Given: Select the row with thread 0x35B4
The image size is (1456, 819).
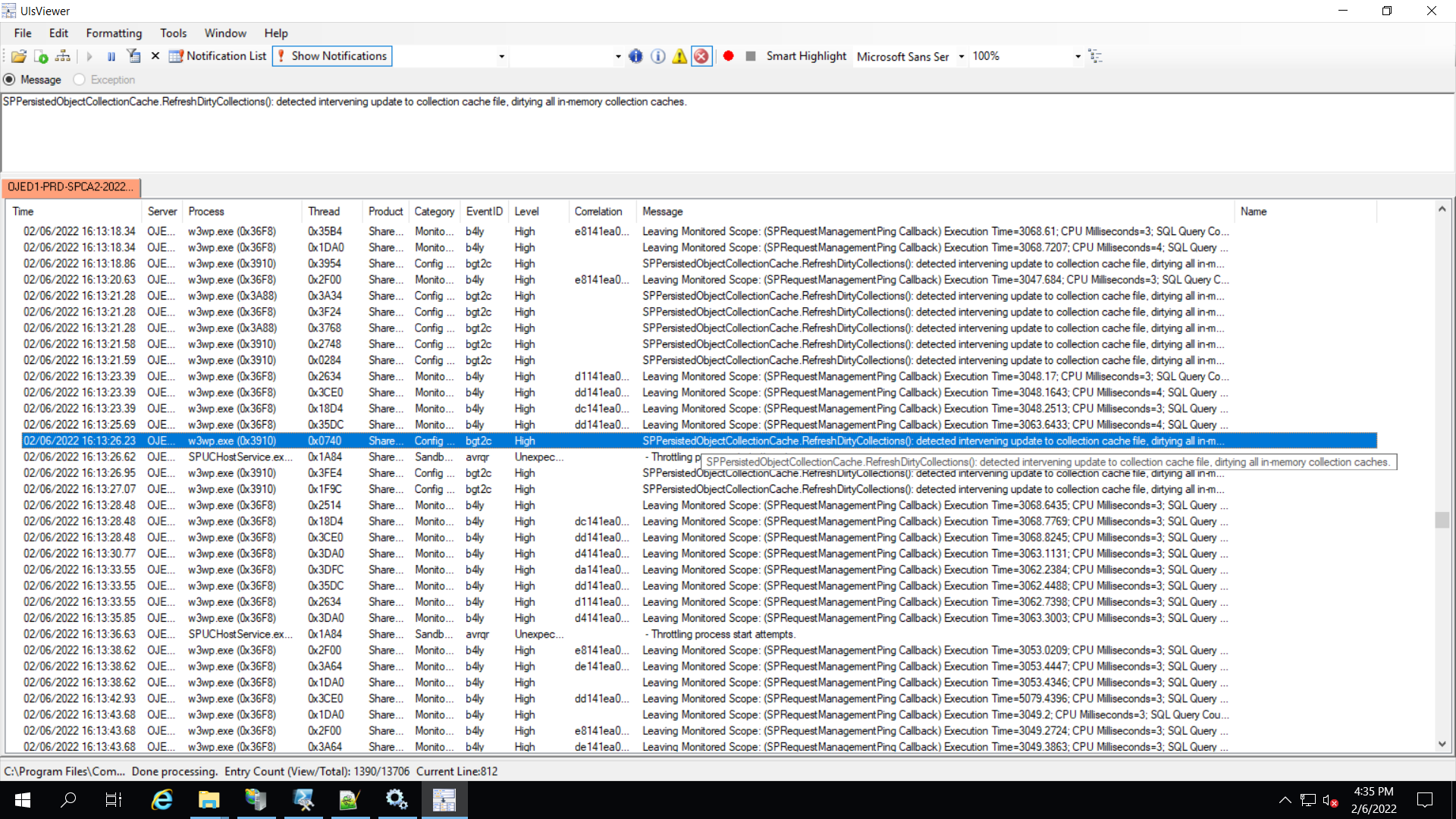Looking at the screenshot, I should coord(698,231).
